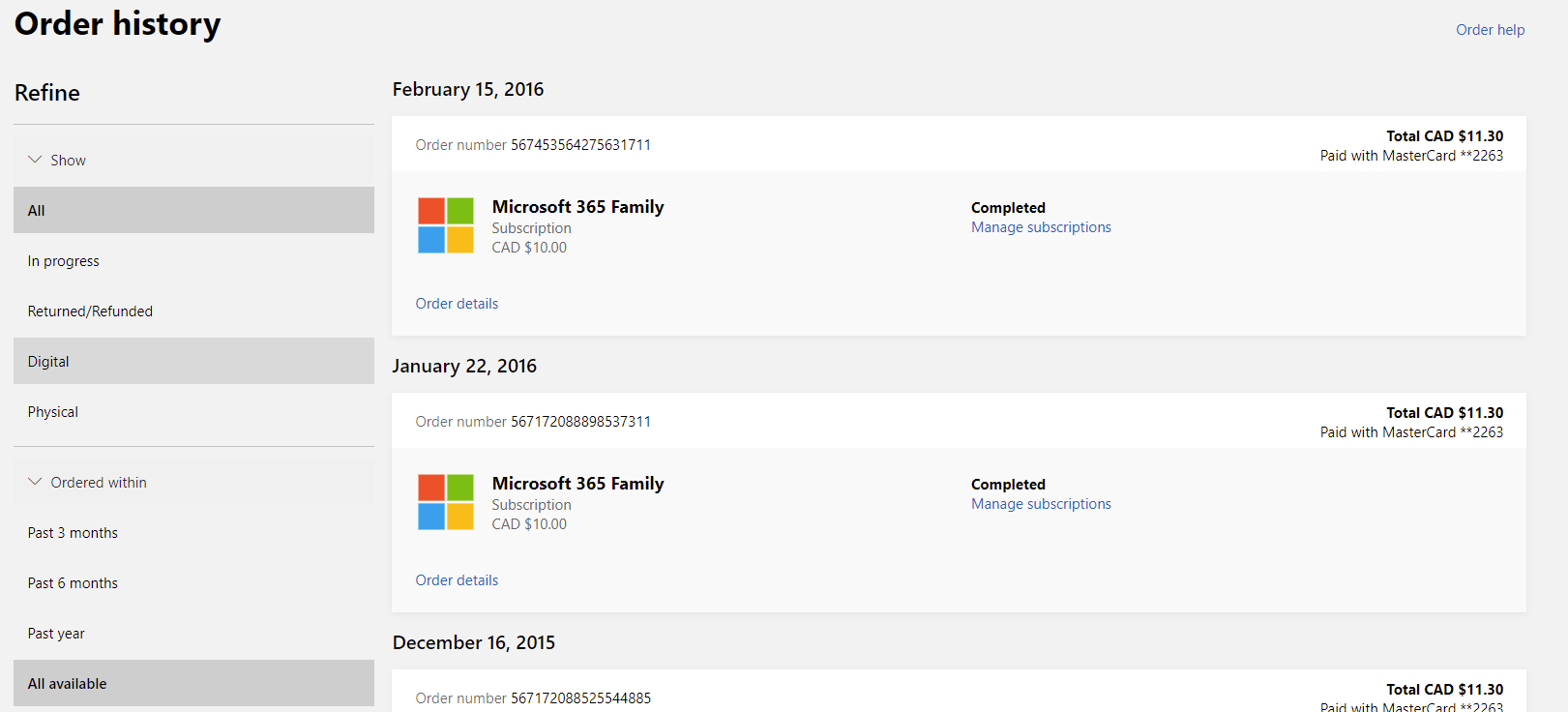The image size is (1568, 712).
Task: Click Microsoft 365 Family title in first order
Action: pos(577,207)
